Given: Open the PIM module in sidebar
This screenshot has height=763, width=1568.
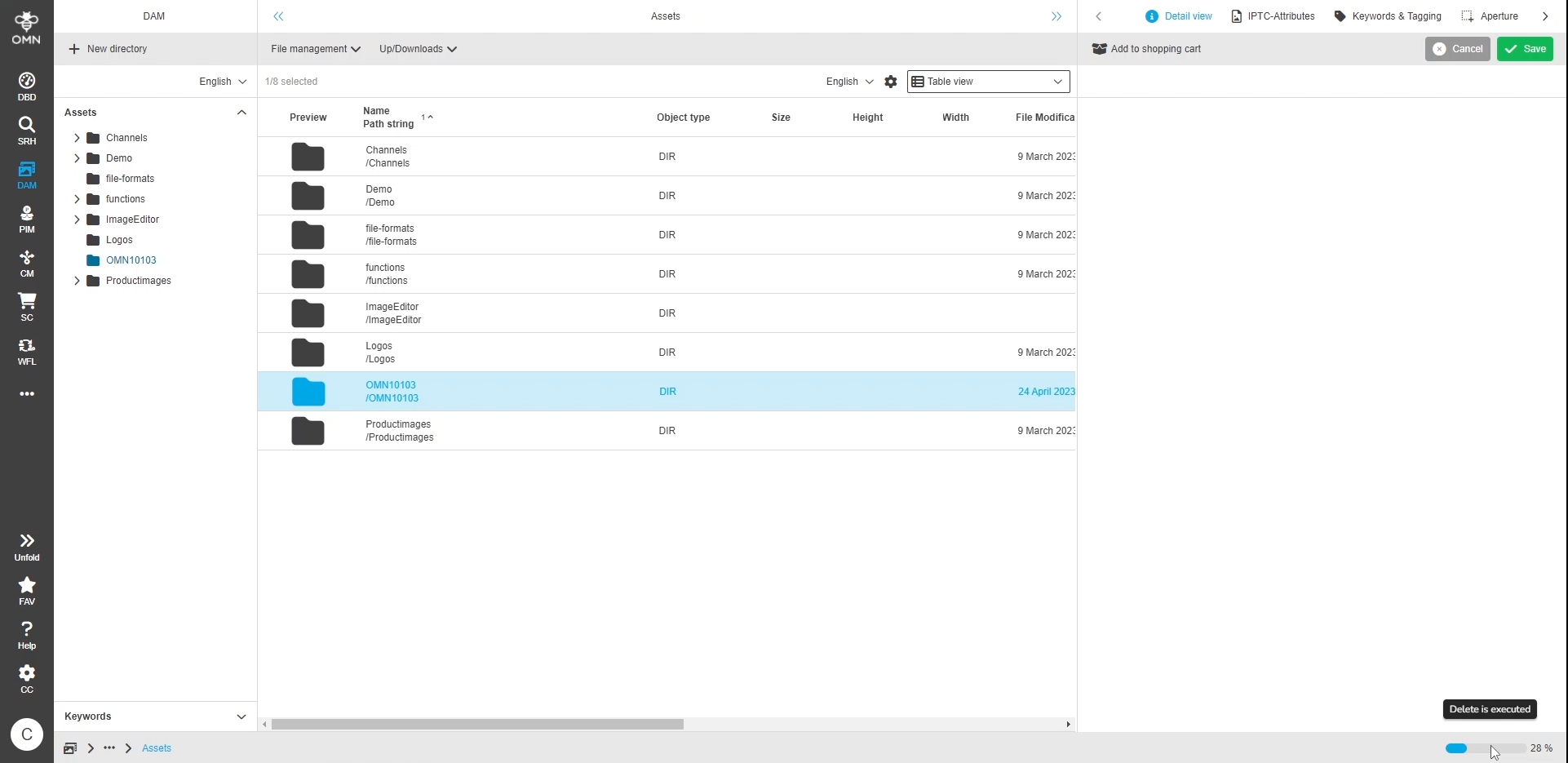Looking at the screenshot, I should click(27, 219).
